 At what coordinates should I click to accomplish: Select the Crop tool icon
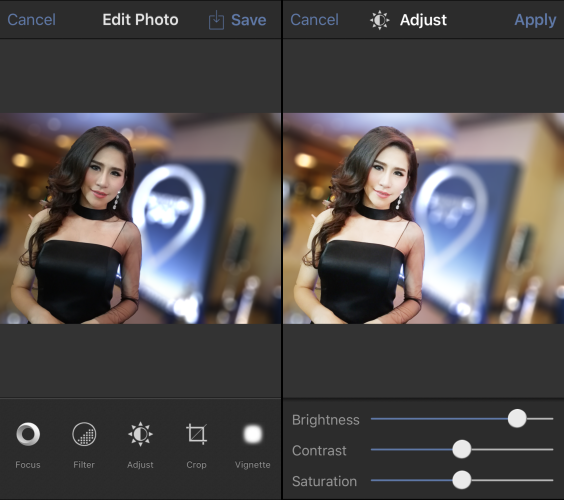coord(196,434)
